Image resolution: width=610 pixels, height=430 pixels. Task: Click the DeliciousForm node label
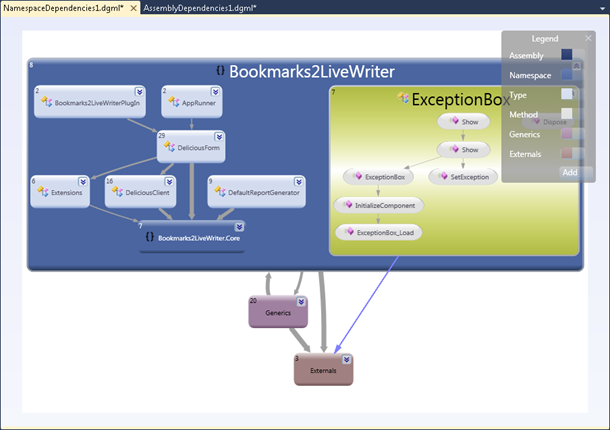point(198,148)
